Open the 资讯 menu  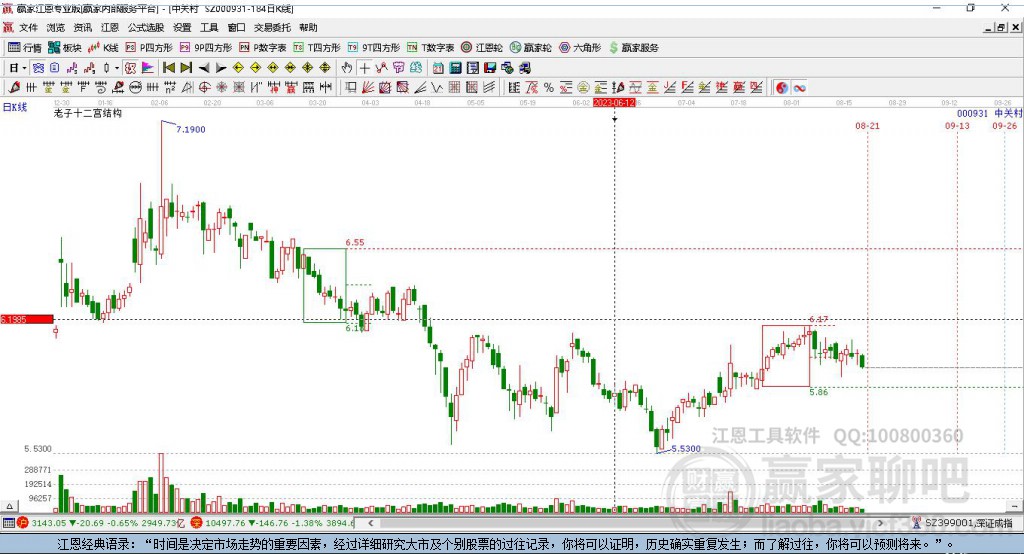[x=82, y=27]
